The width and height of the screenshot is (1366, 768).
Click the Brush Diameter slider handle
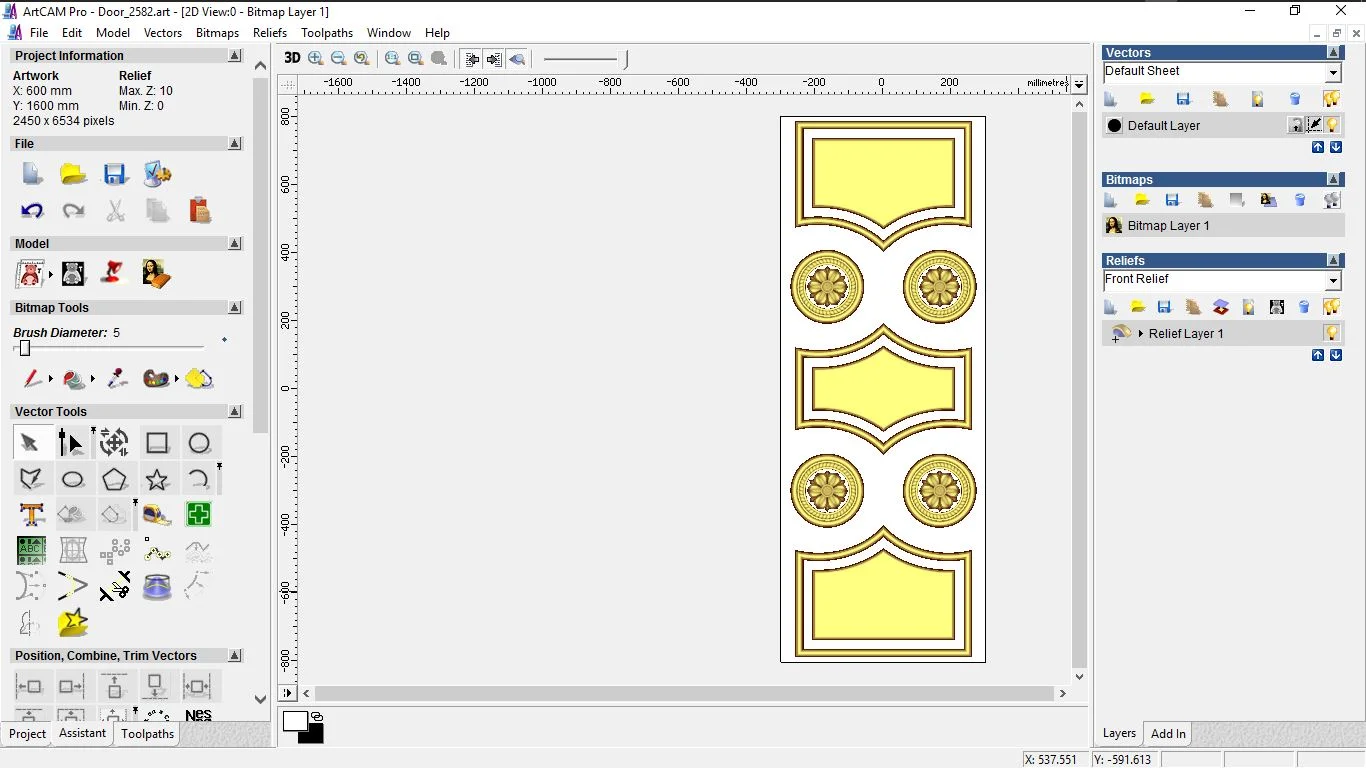pos(25,348)
